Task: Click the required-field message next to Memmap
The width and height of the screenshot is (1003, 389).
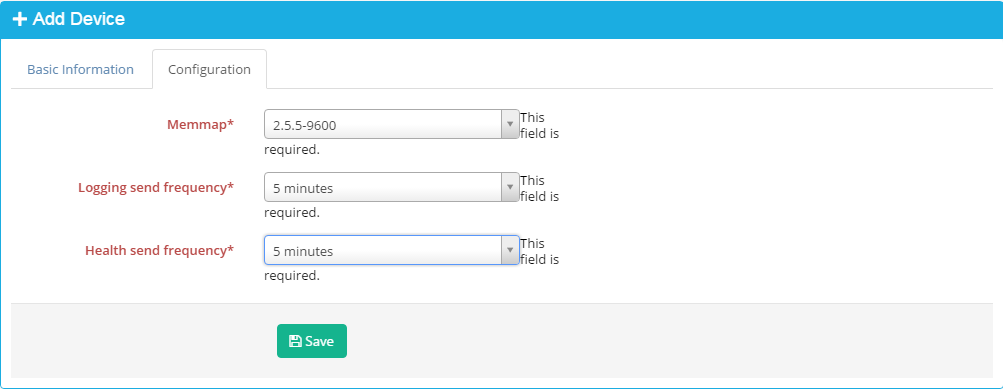Action: [411, 134]
